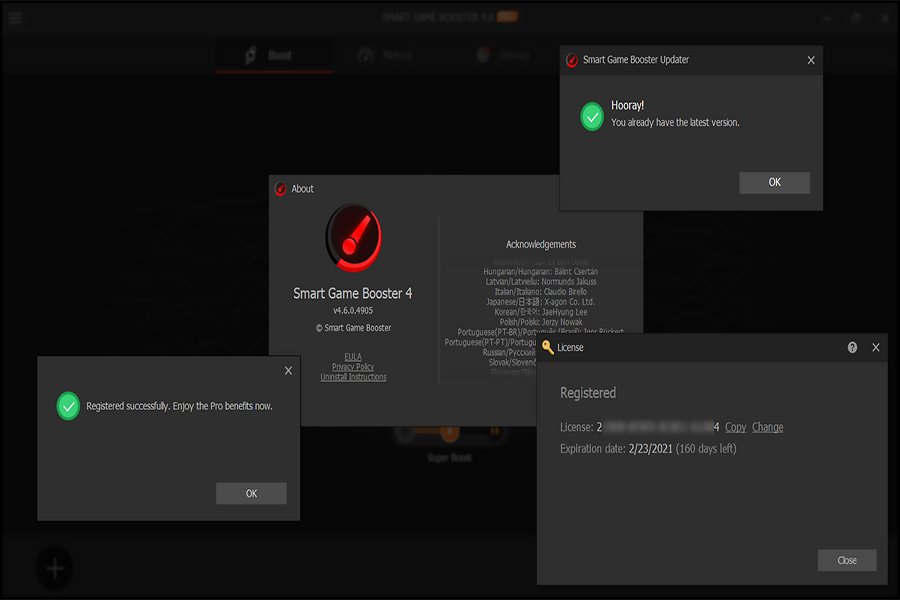
Task: Click the expiration date 2/23/2021
Action: click(x=650, y=449)
